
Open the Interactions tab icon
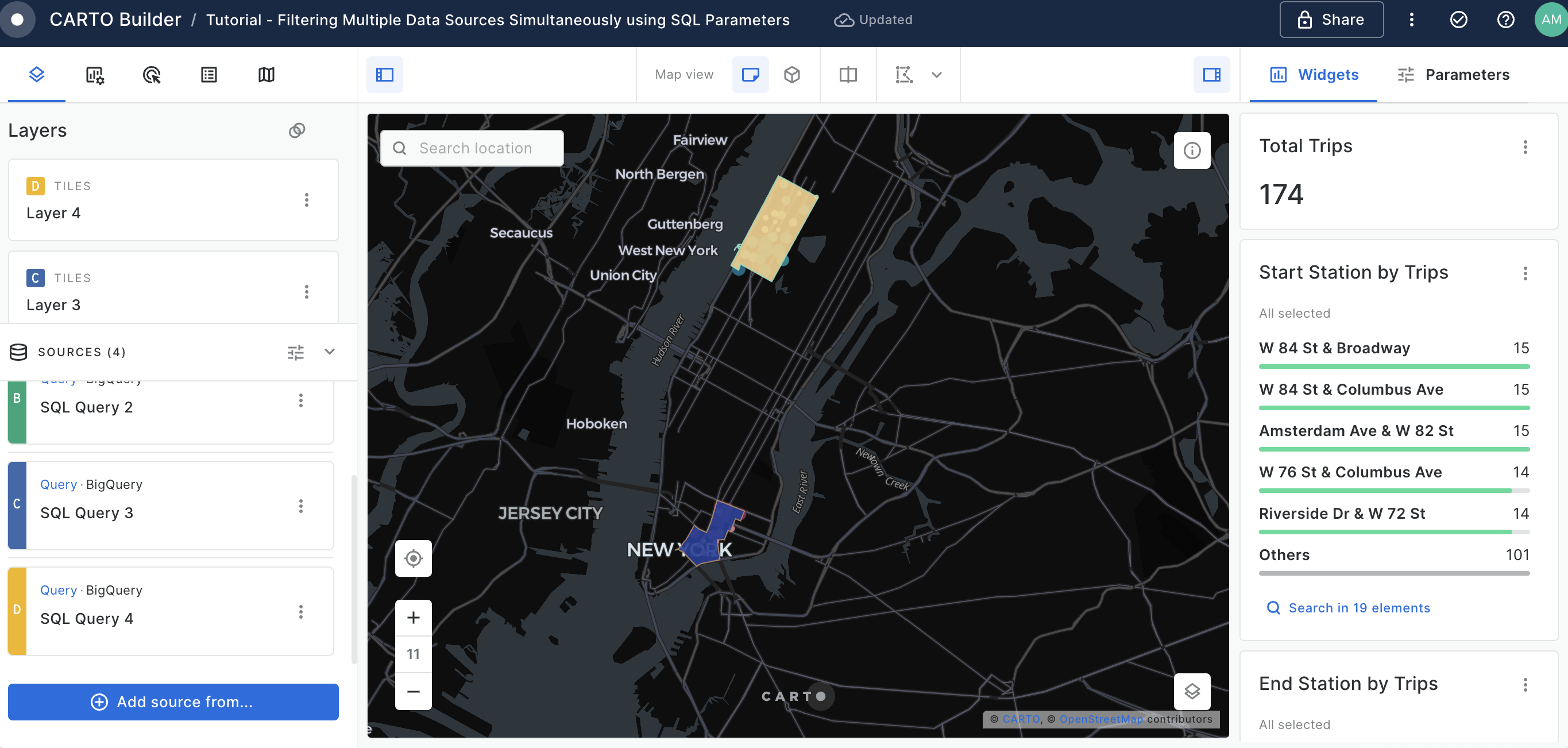[152, 75]
